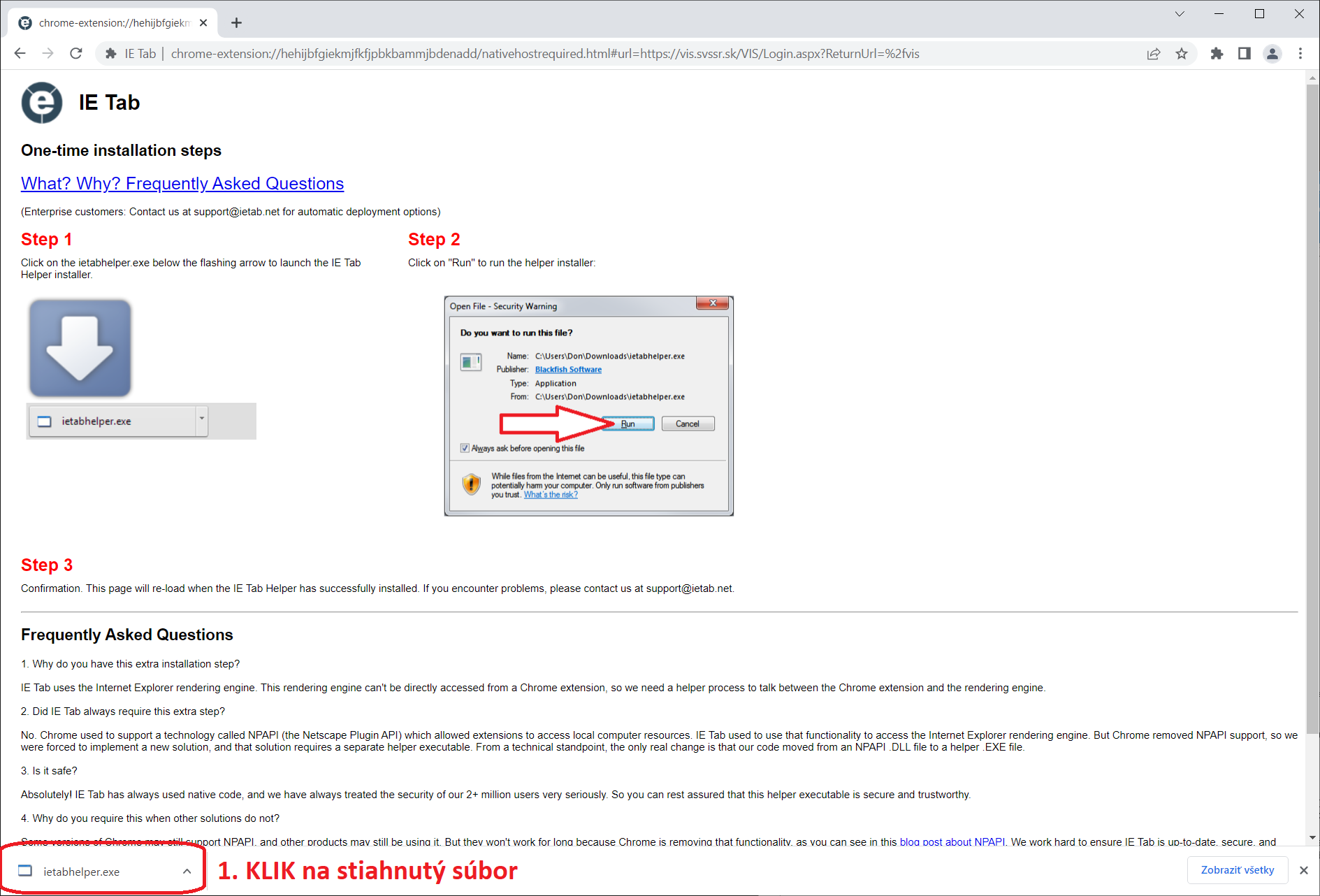The width and height of the screenshot is (1320, 896).
Task: Open the Extensions puzzle menu
Action: coord(1217,54)
